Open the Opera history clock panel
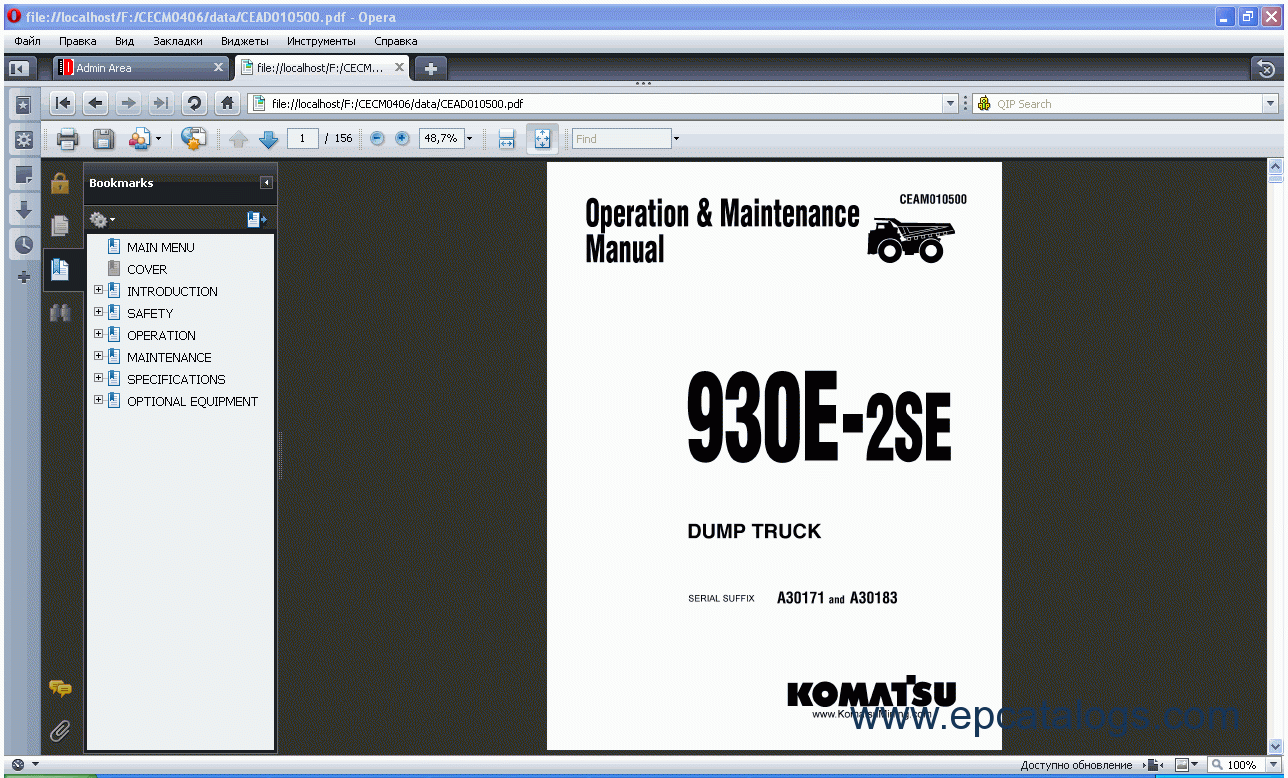 click(23, 244)
